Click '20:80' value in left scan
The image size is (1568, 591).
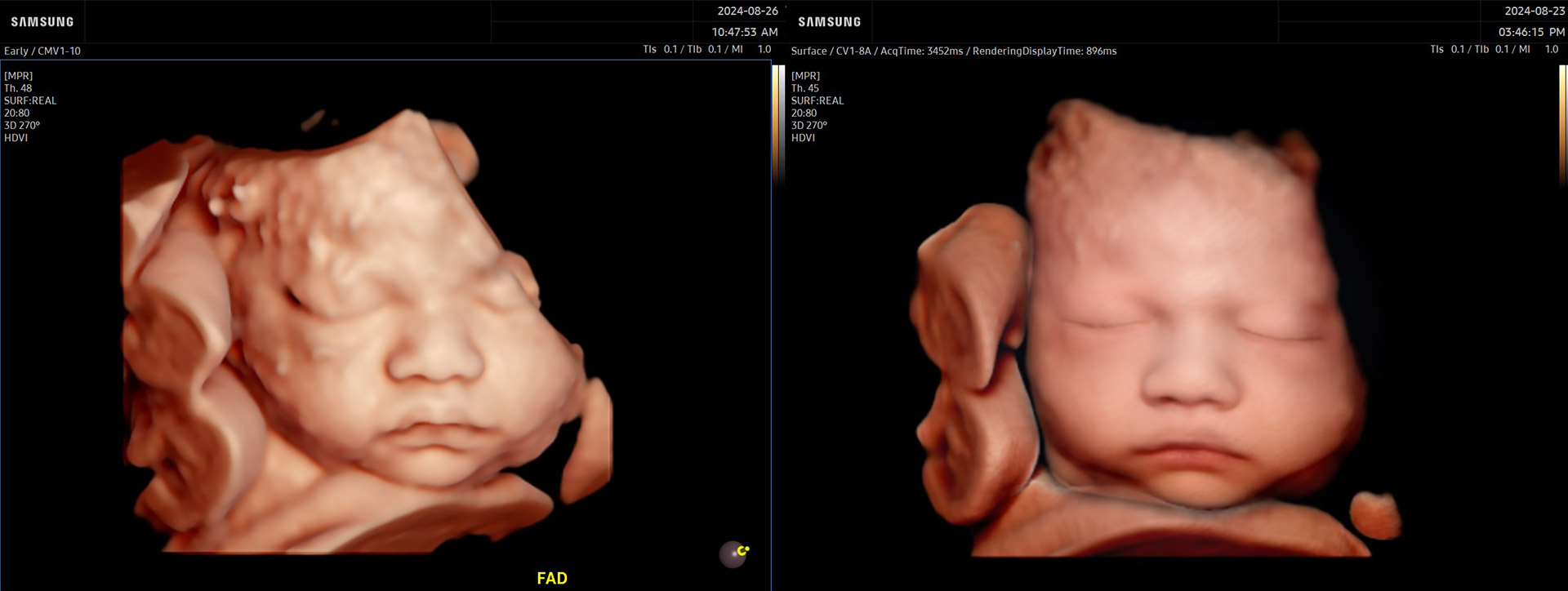coord(16,113)
